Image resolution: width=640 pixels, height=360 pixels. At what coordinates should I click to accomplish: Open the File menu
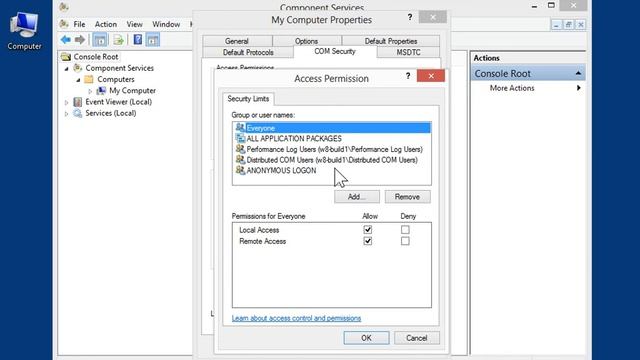(79, 24)
